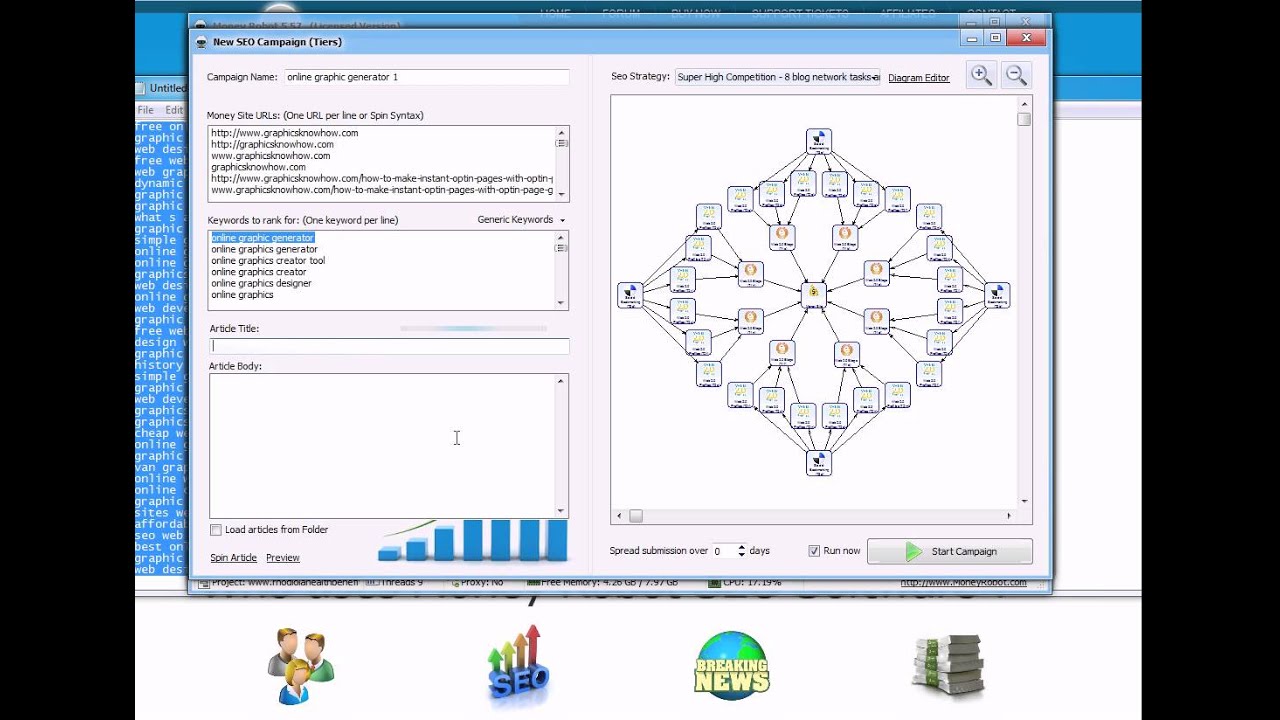Click the stack of money icon

coord(947,664)
